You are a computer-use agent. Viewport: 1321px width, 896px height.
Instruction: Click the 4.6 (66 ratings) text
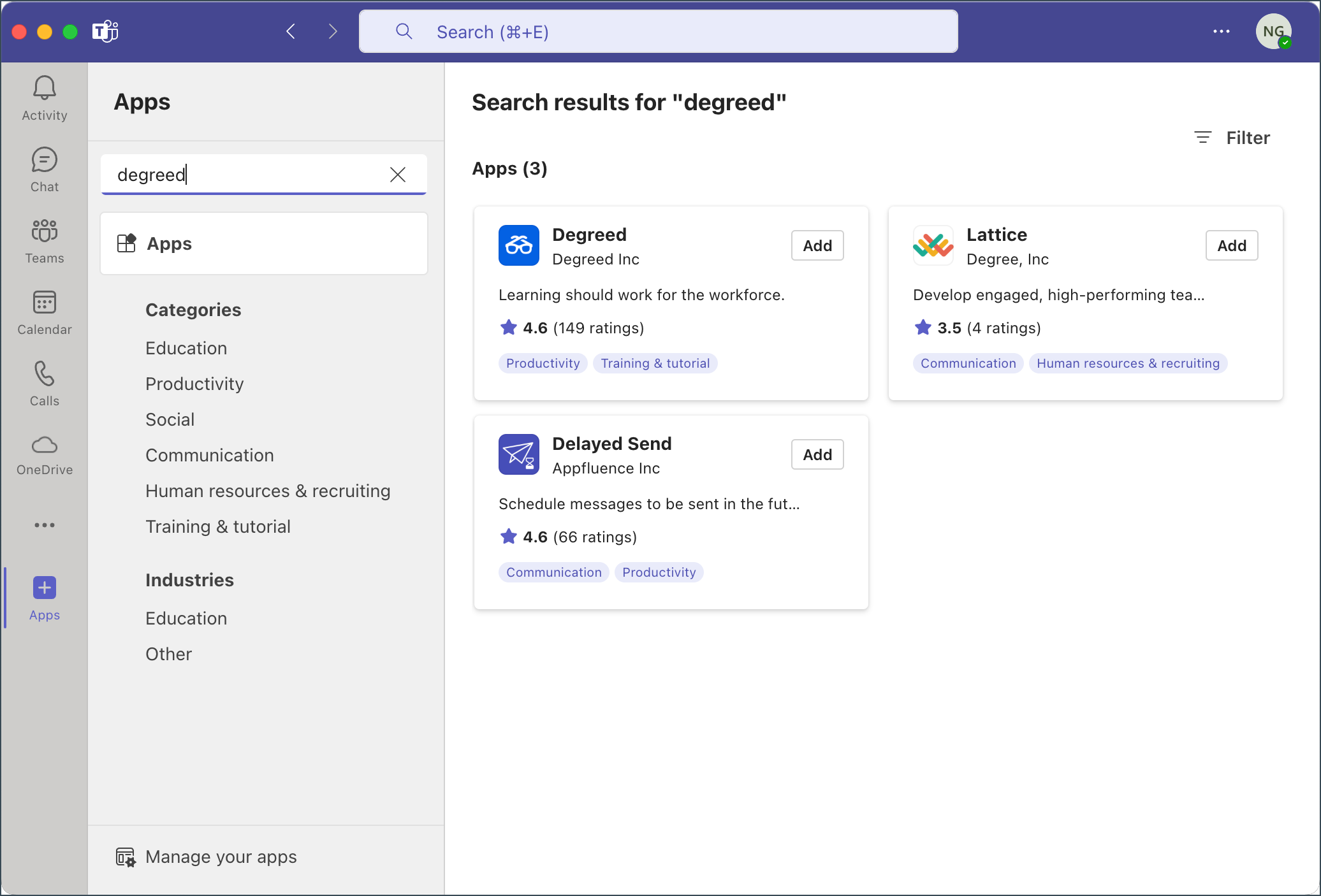580,537
